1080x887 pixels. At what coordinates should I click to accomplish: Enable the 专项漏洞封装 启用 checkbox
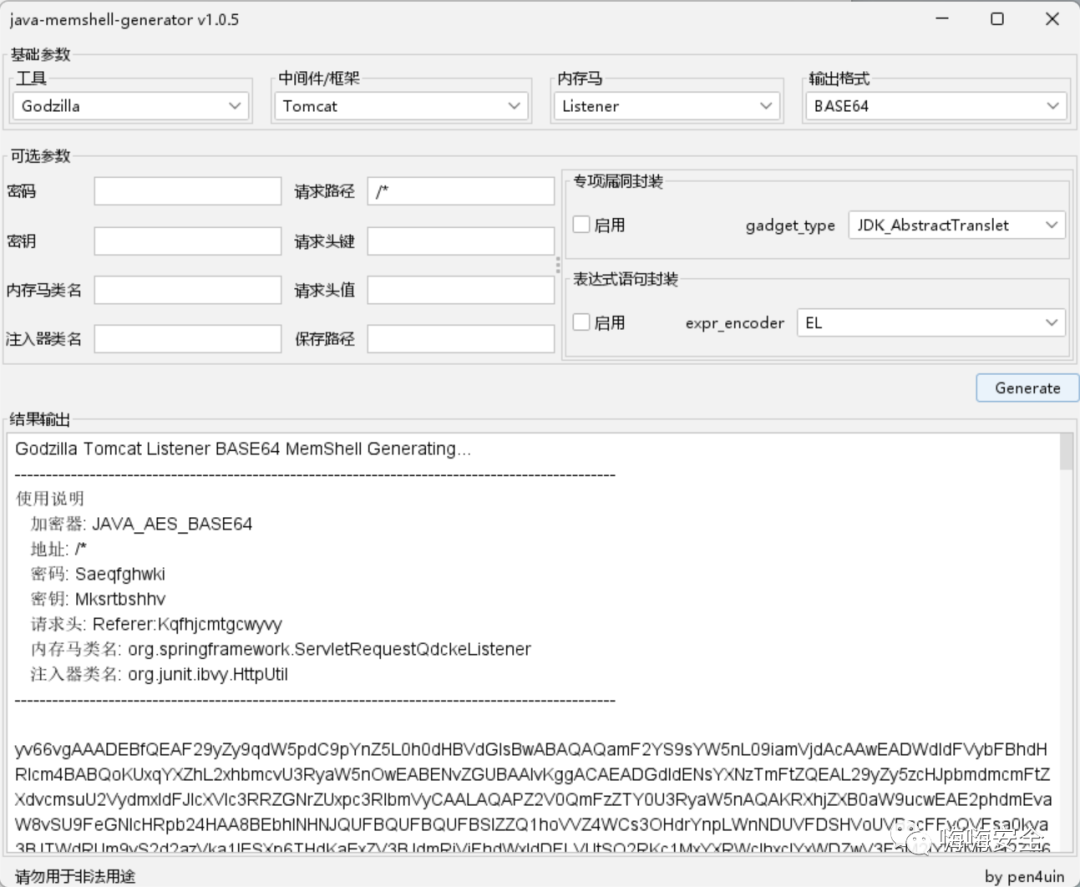(581, 225)
